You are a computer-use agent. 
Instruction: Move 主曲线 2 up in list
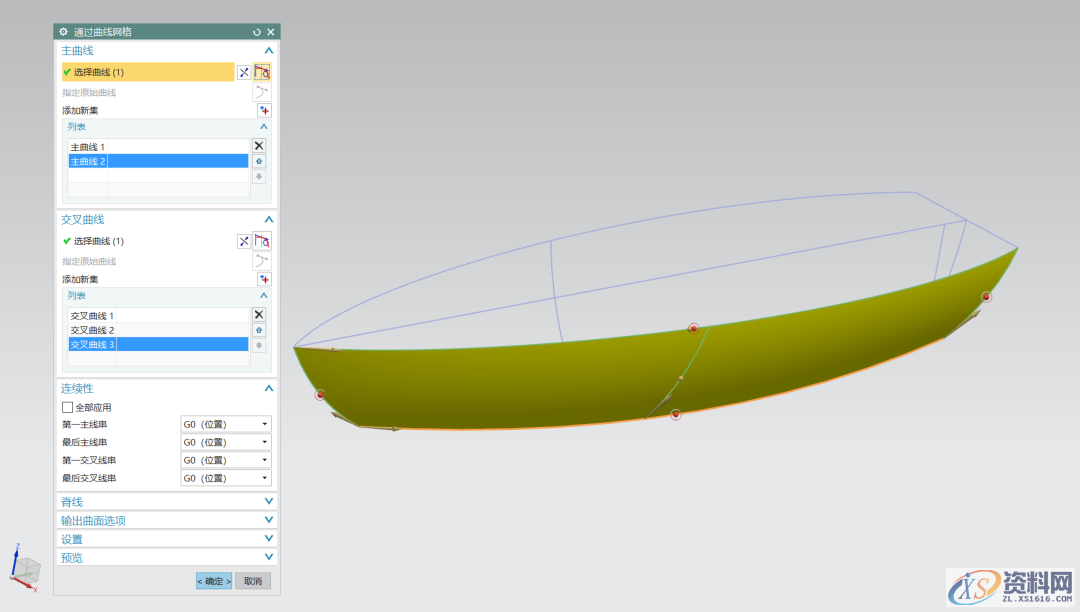(259, 161)
